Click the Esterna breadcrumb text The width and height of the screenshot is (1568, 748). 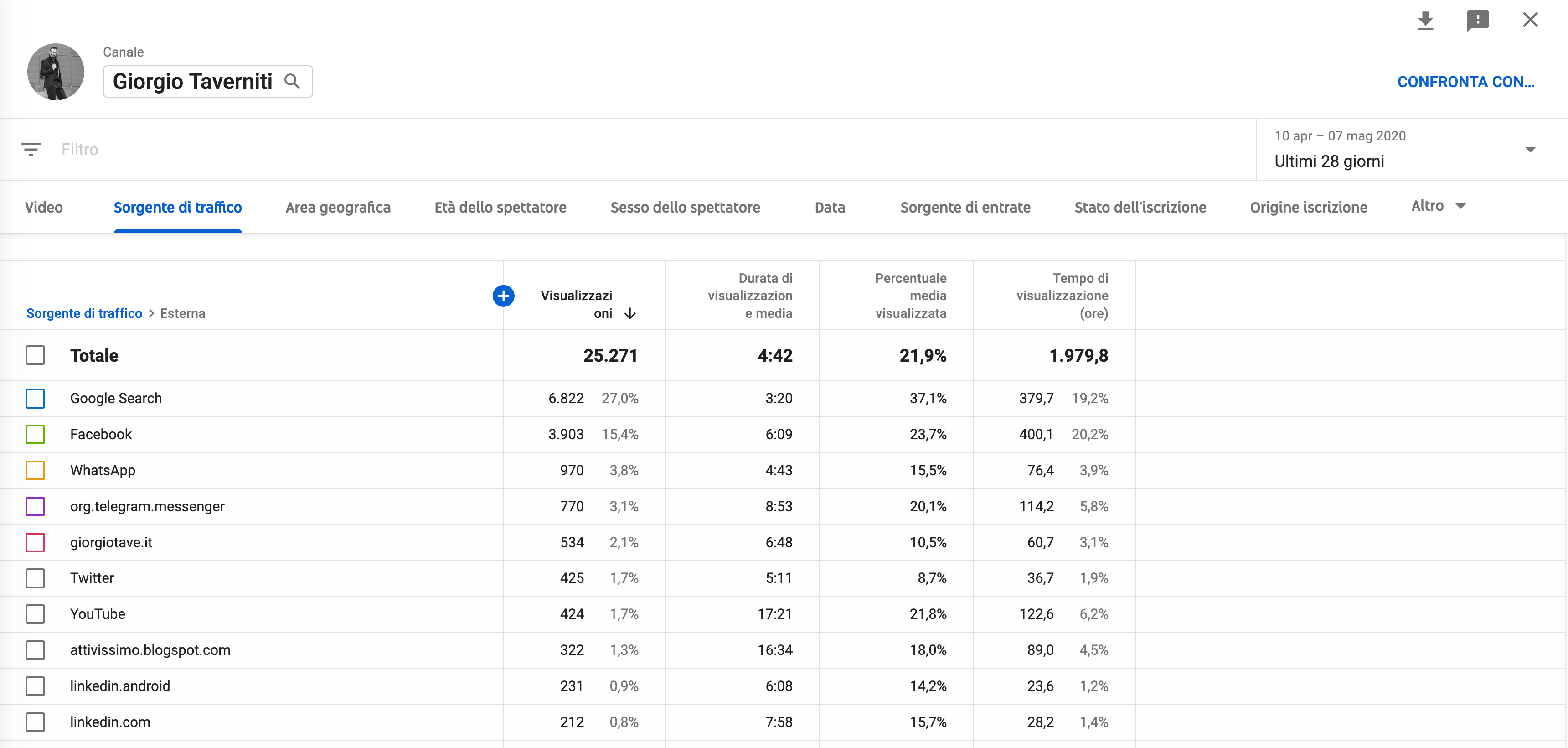pyautogui.click(x=183, y=313)
